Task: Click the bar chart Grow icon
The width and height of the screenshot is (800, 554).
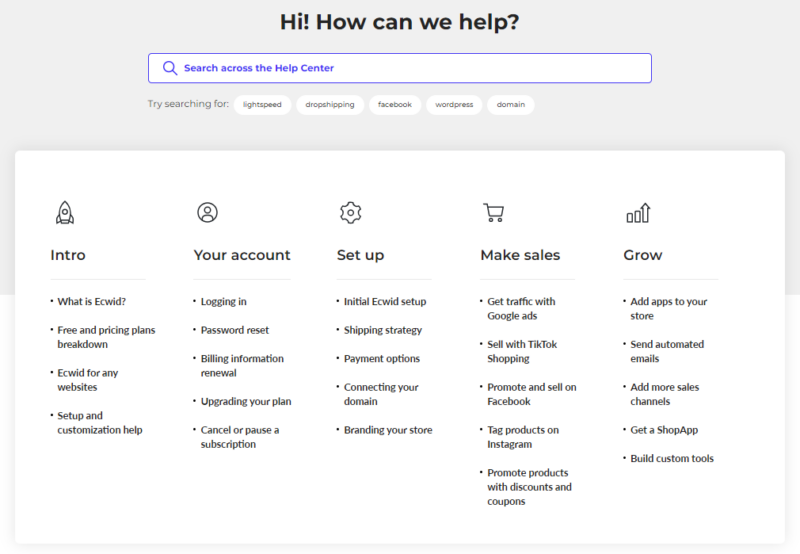Action: 638,213
